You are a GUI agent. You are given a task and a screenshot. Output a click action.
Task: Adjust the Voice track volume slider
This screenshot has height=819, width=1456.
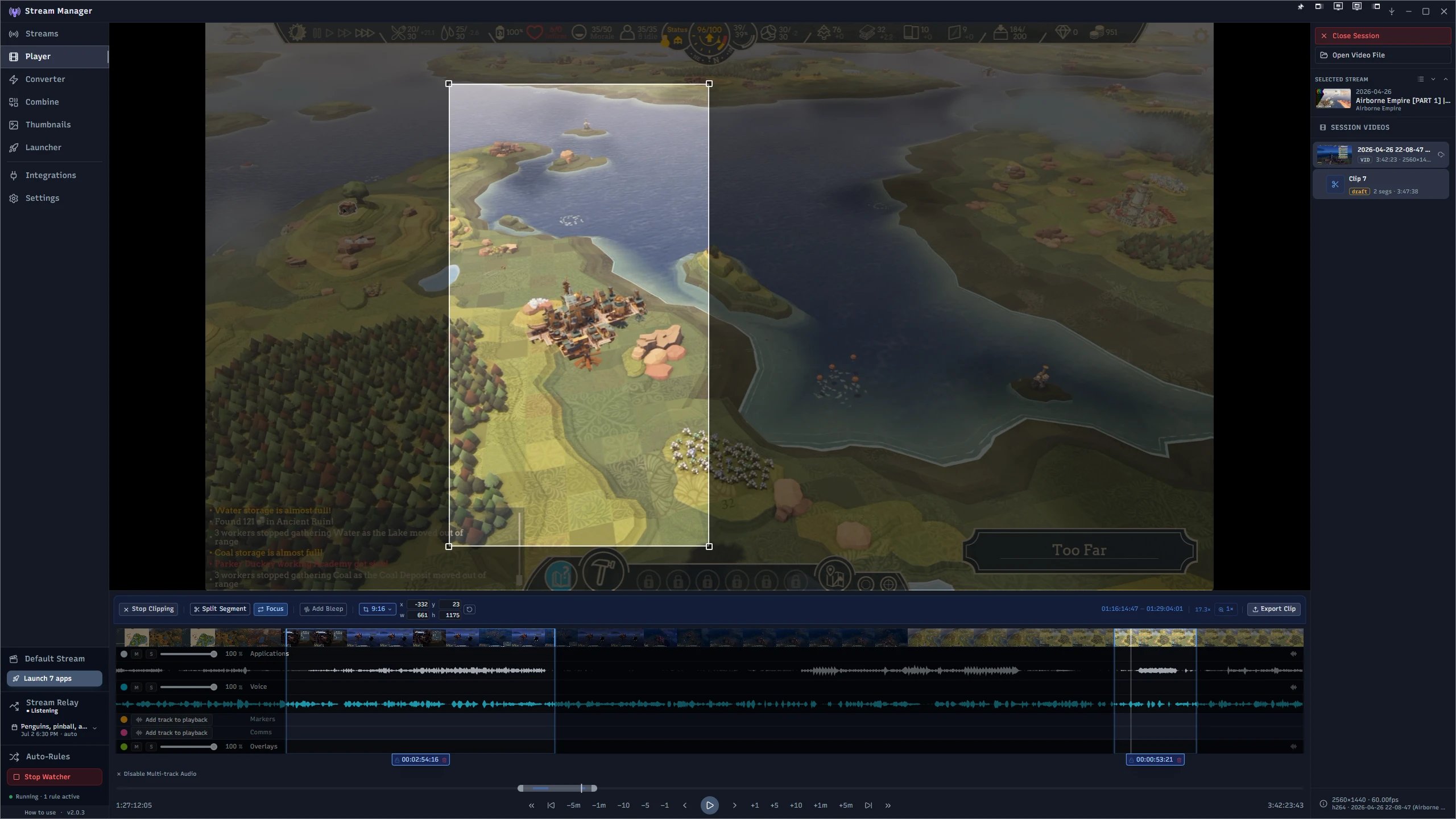coord(188,687)
